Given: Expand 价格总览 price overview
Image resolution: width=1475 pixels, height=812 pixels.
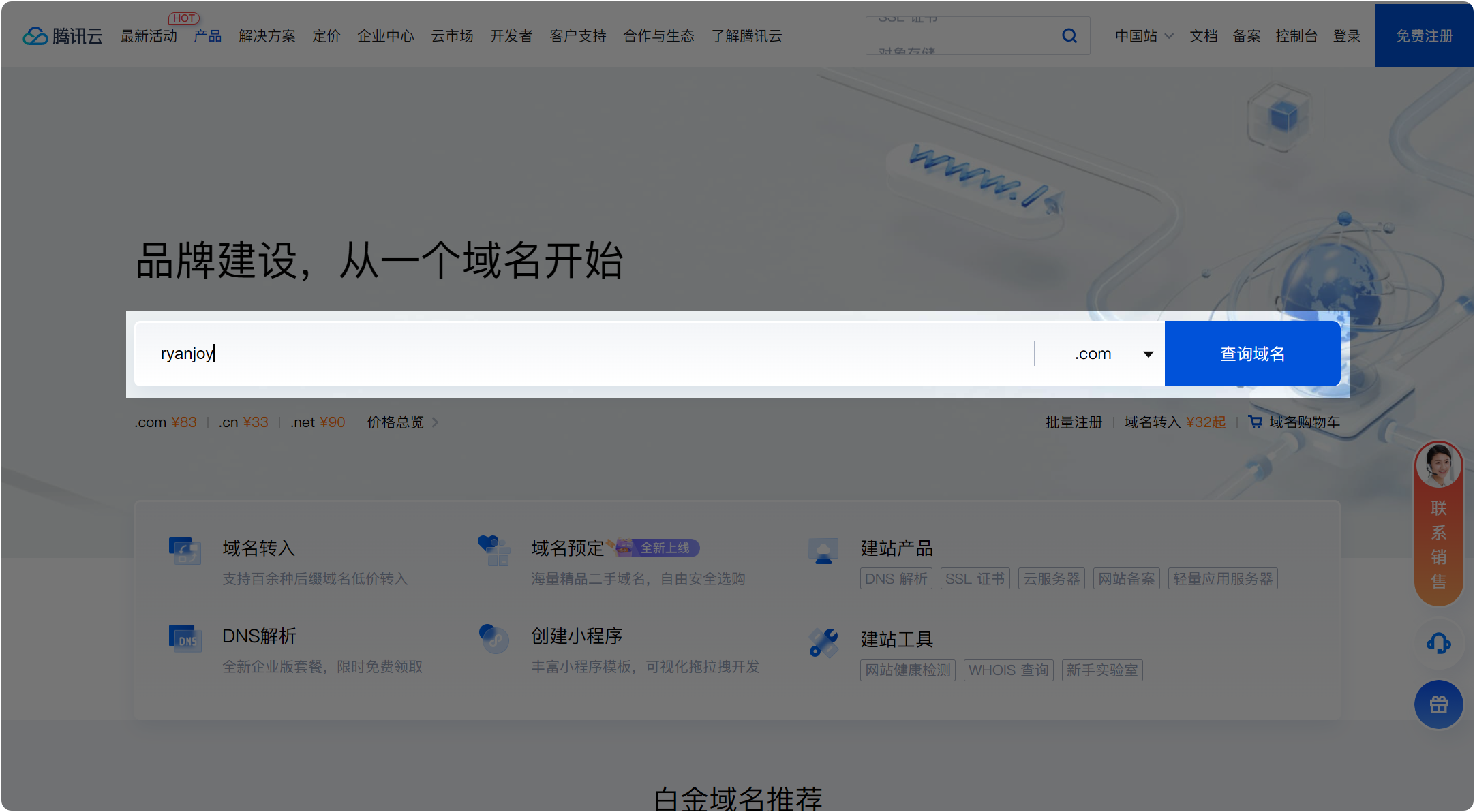Looking at the screenshot, I should click(395, 422).
